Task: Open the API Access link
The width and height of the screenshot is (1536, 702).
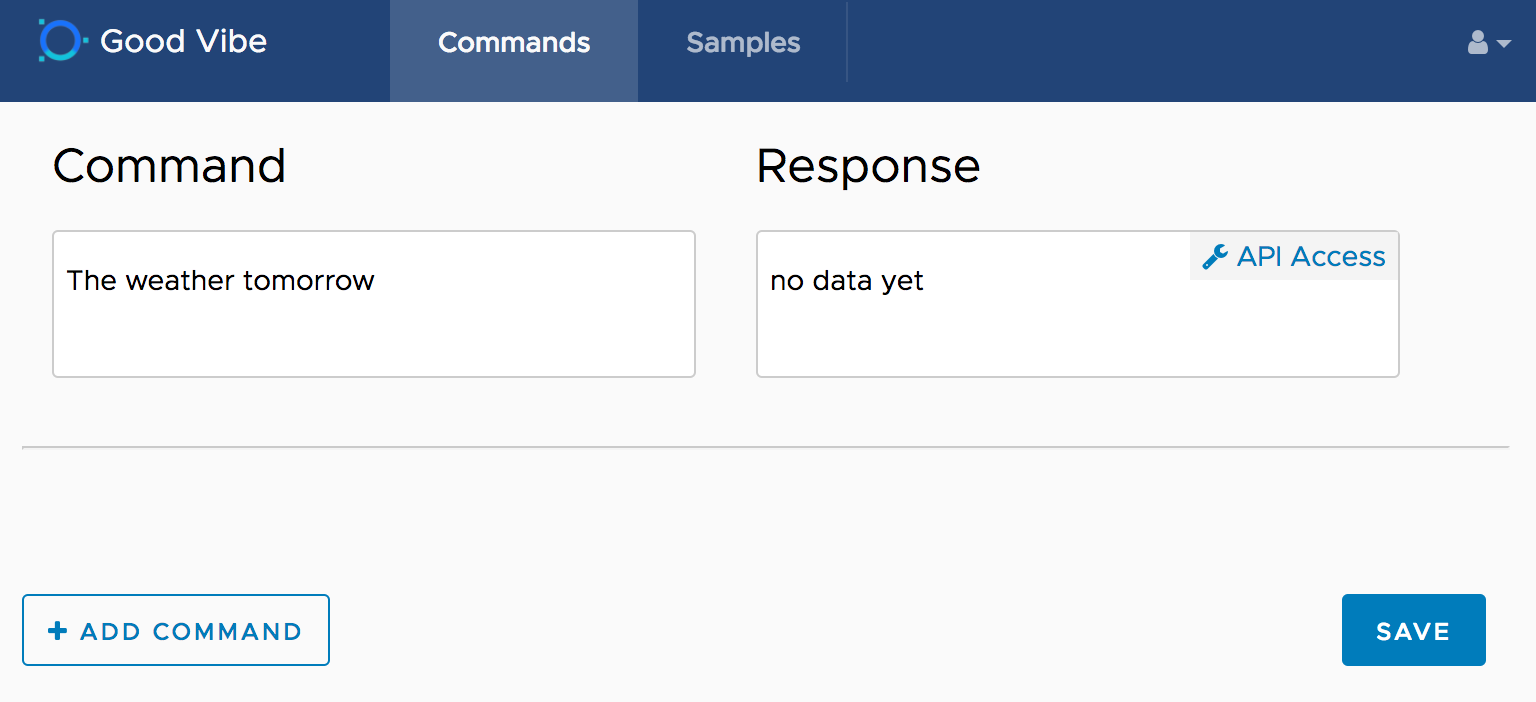Action: tap(1310, 257)
